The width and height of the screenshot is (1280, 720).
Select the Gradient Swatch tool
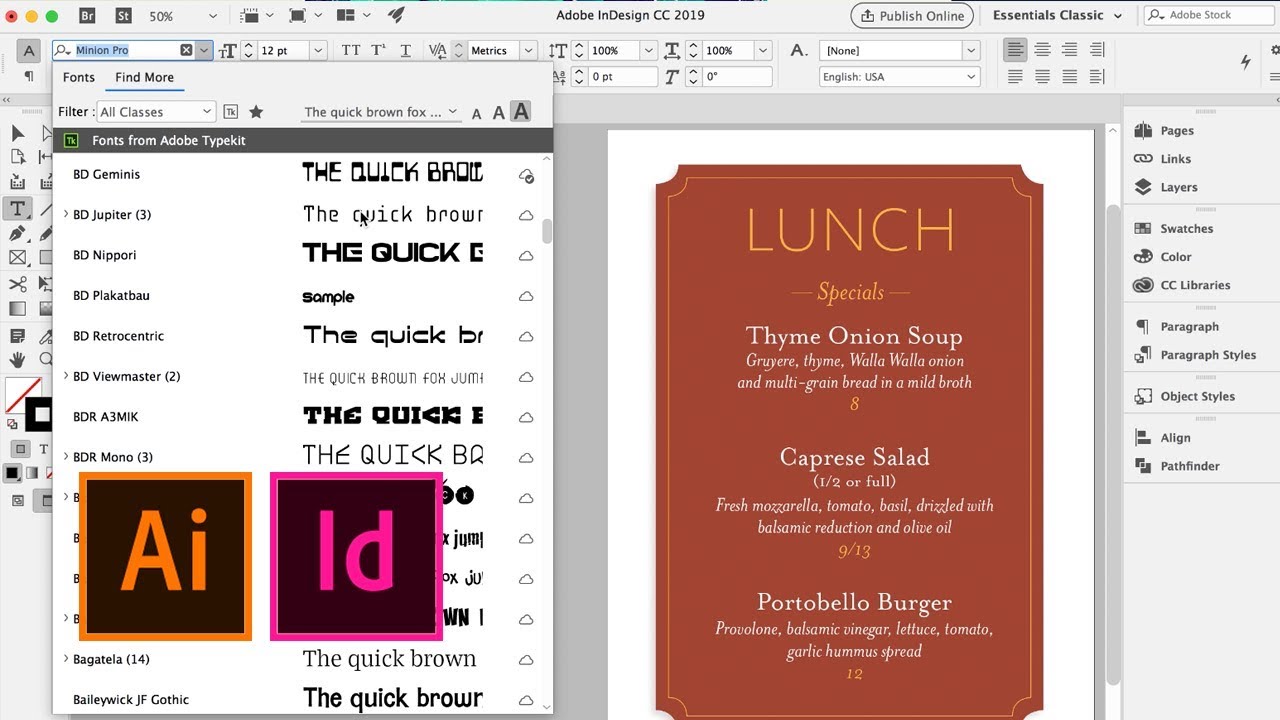pyautogui.click(x=17, y=309)
